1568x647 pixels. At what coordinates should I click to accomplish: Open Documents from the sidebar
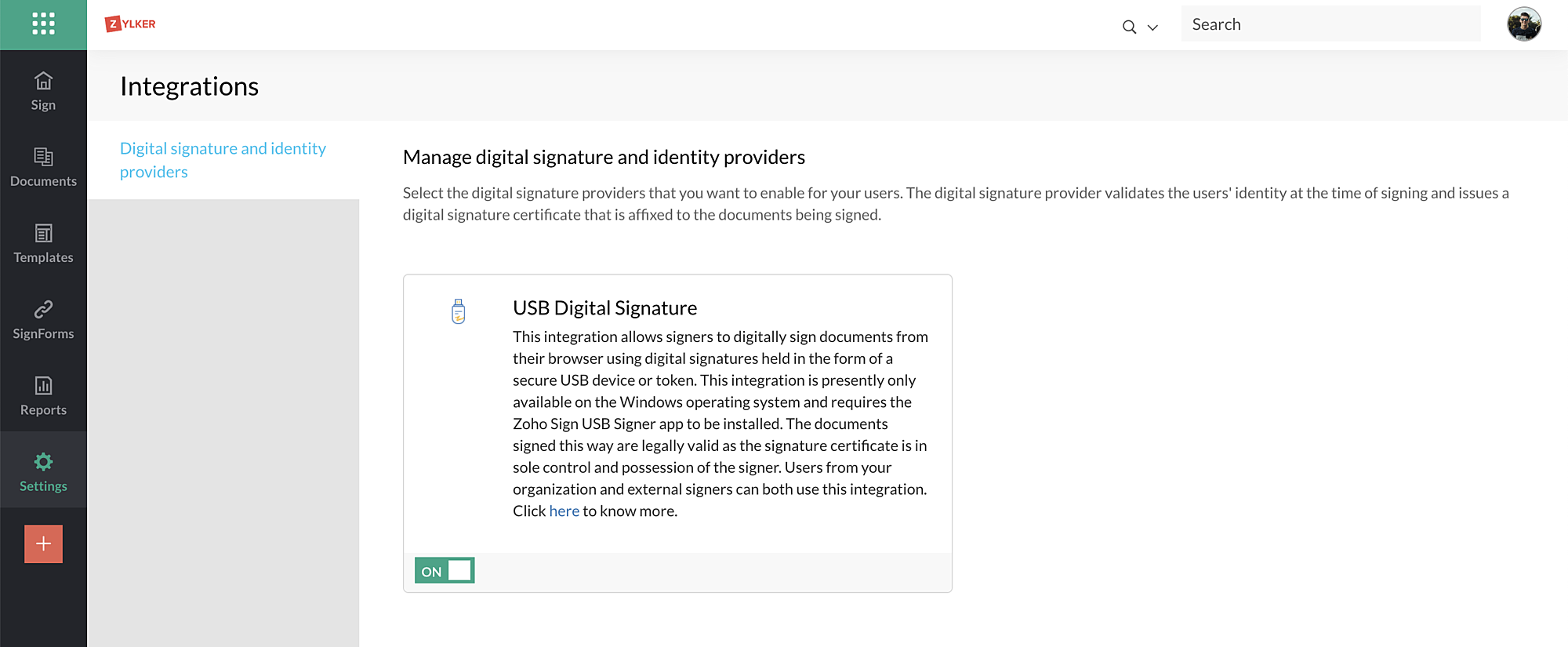(x=43, y=167)
